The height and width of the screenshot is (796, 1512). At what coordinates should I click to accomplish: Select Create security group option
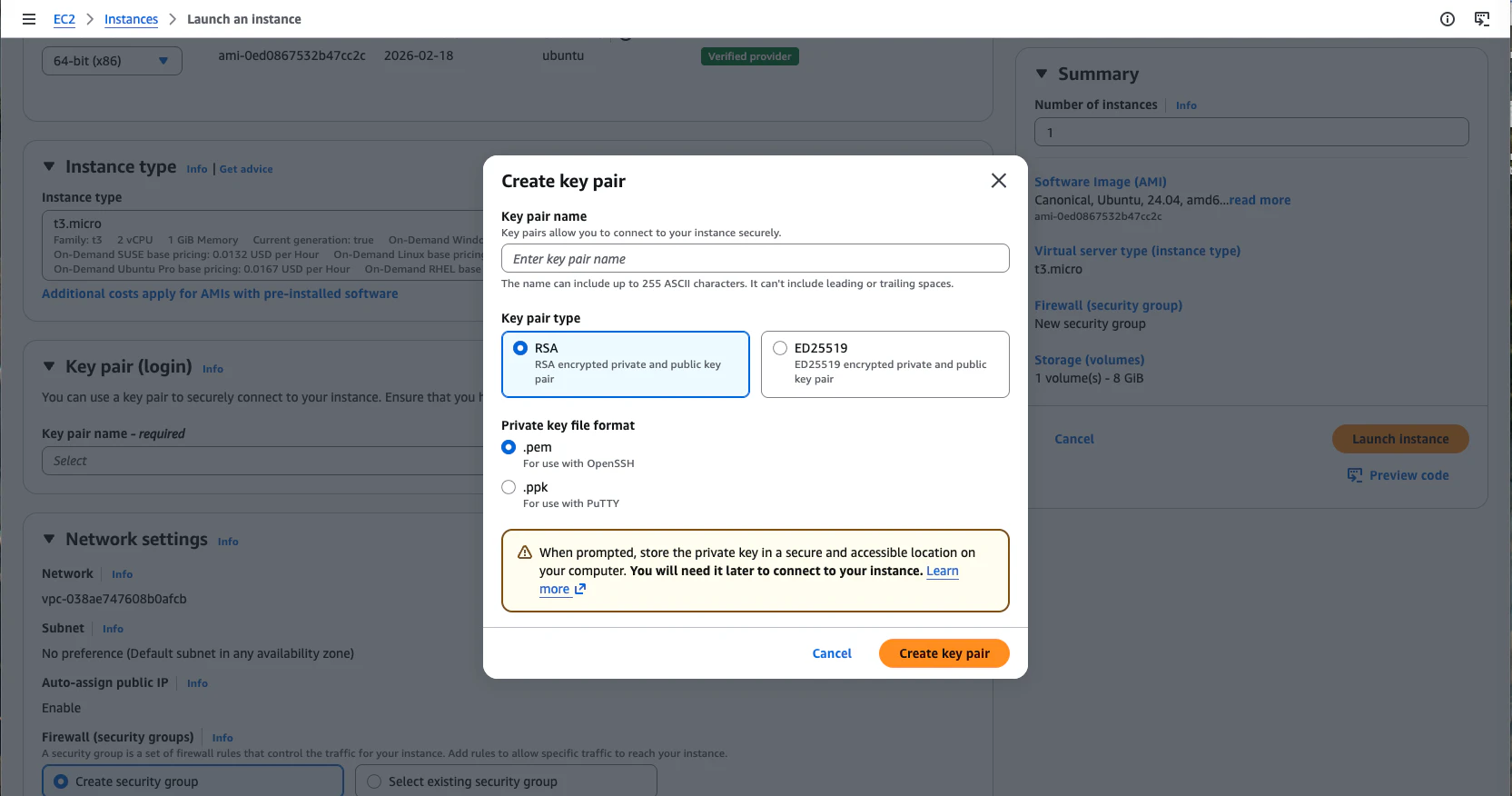pyautogui.click(x=193, y=781)
